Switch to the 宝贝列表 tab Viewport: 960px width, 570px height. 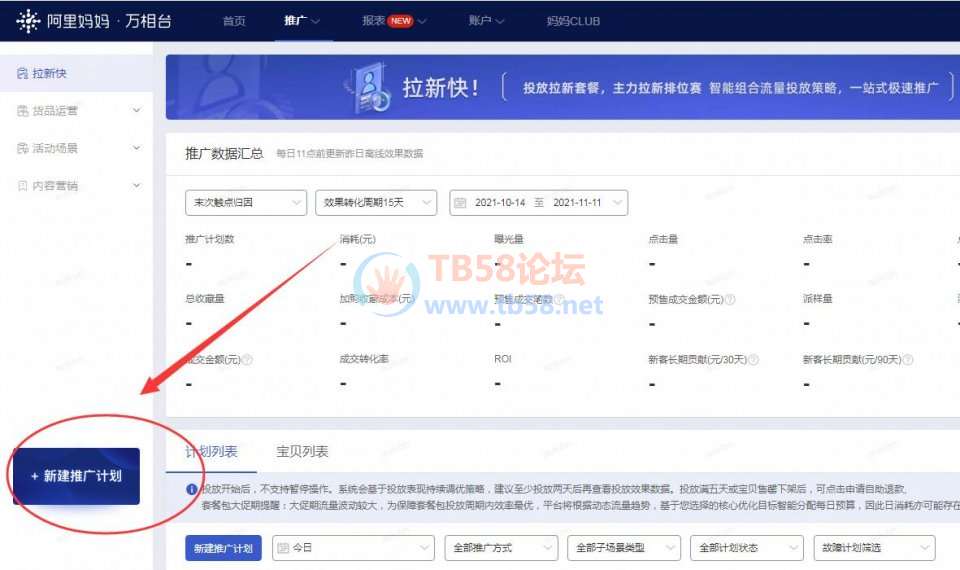(x=302, y=452)
